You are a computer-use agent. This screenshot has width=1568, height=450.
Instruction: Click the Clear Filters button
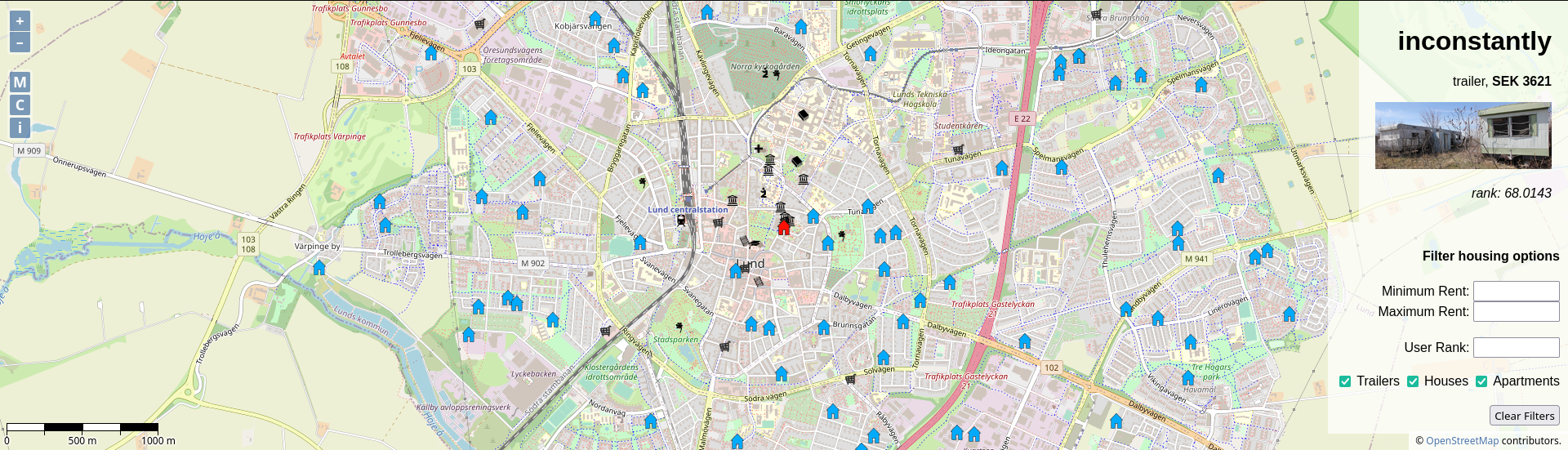click(1524, 416)
